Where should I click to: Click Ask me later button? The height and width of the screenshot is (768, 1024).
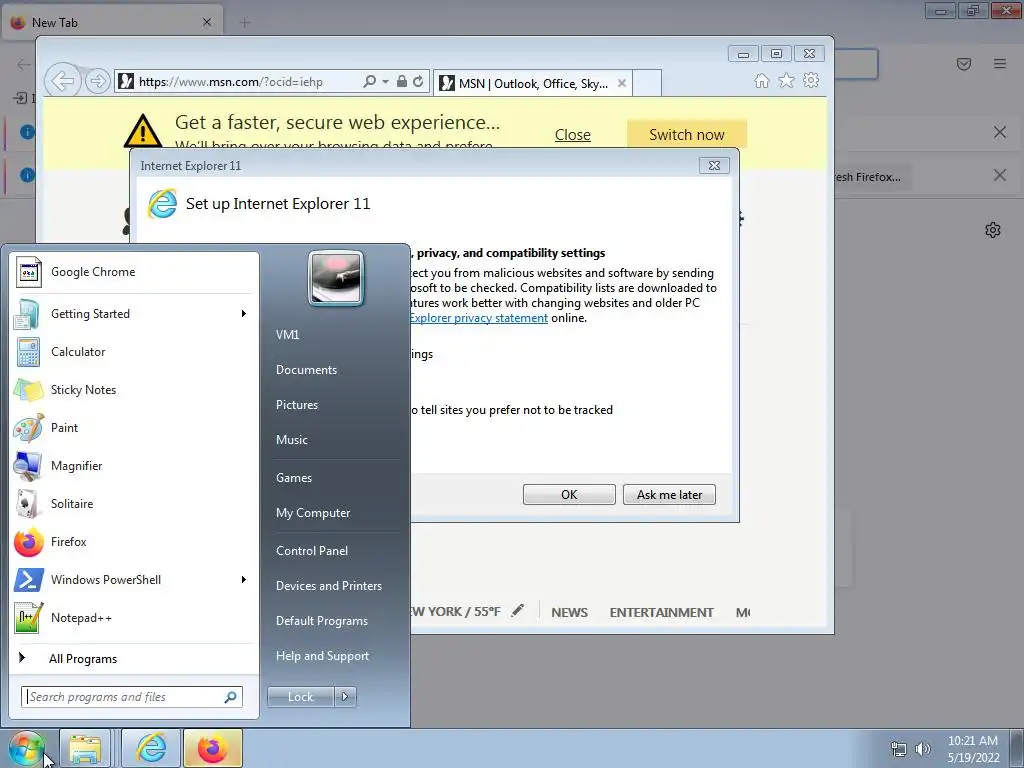pyautogui.click(x=669, y=495)
